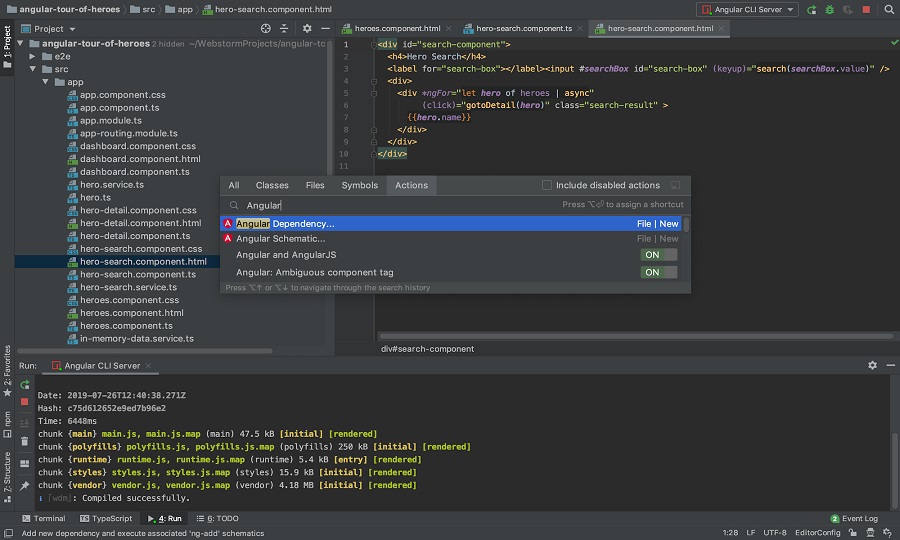This screenshot has width=900, height=540.
Task: Collapse the app folder in project tree
Action: (46, 82)
